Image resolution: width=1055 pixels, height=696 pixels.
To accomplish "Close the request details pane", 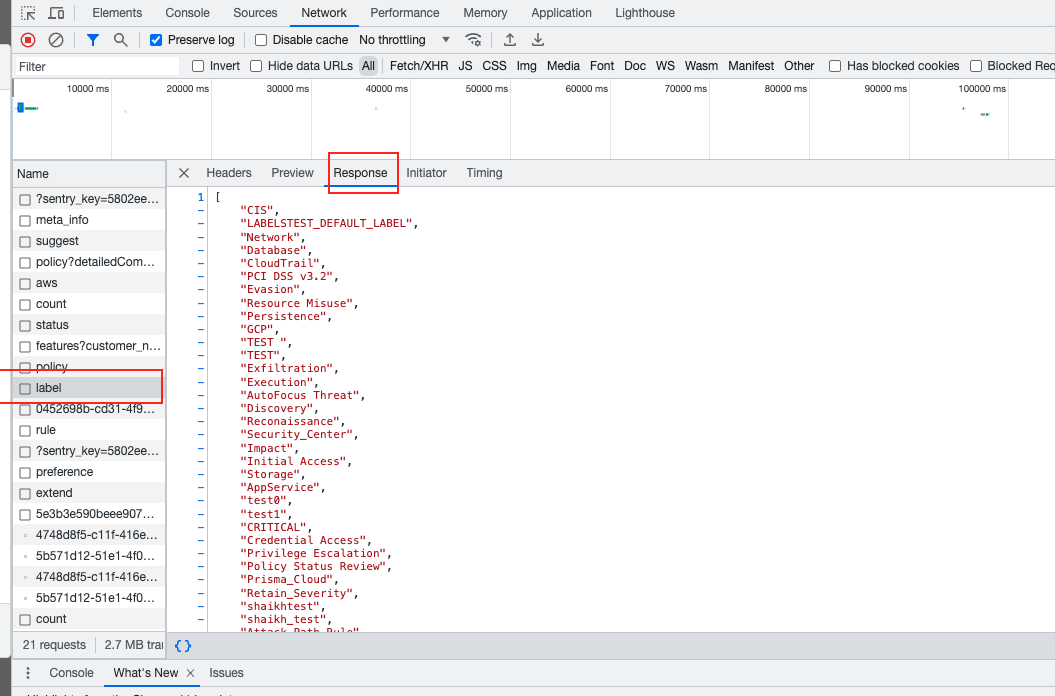I will tap(184, 173).
